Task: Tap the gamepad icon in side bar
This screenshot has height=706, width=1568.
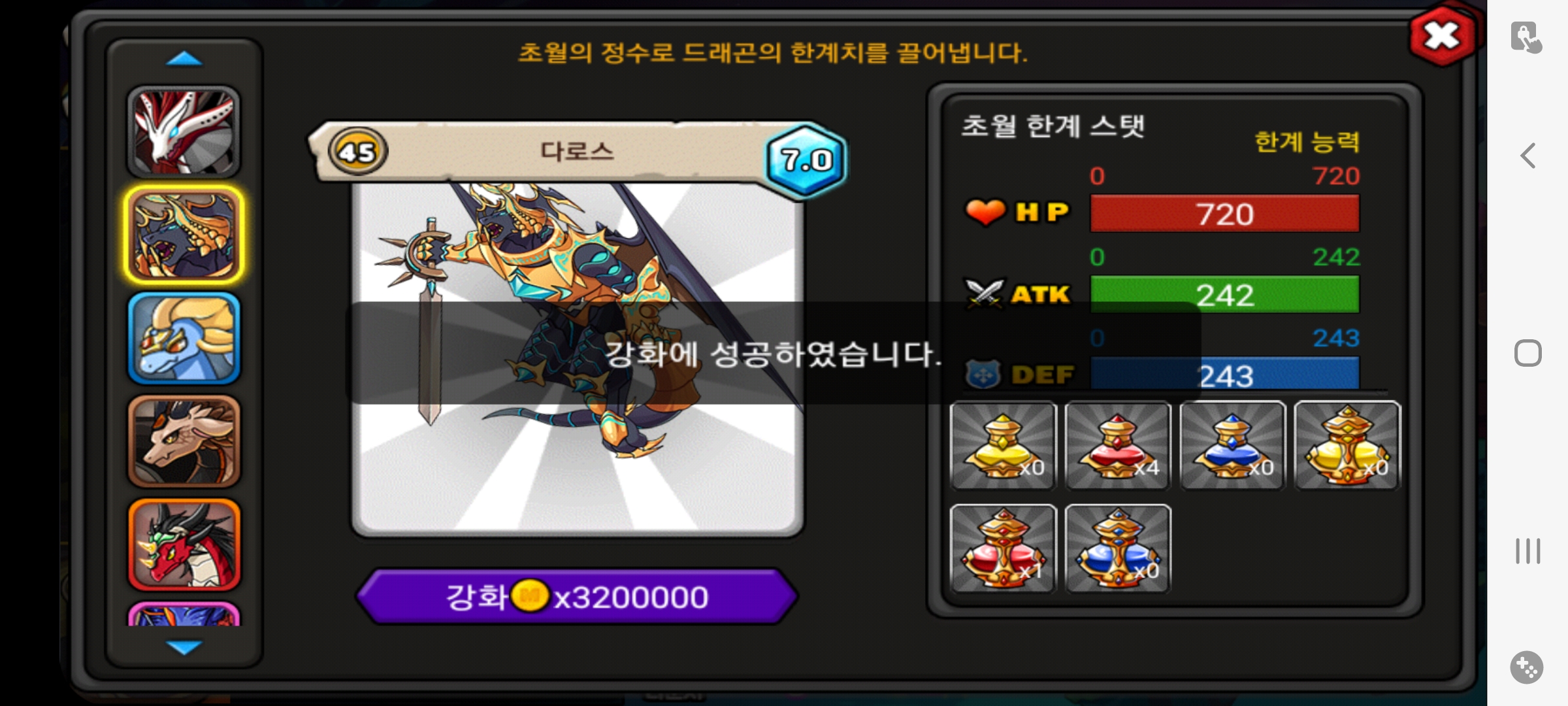Action: (1527, 667)
